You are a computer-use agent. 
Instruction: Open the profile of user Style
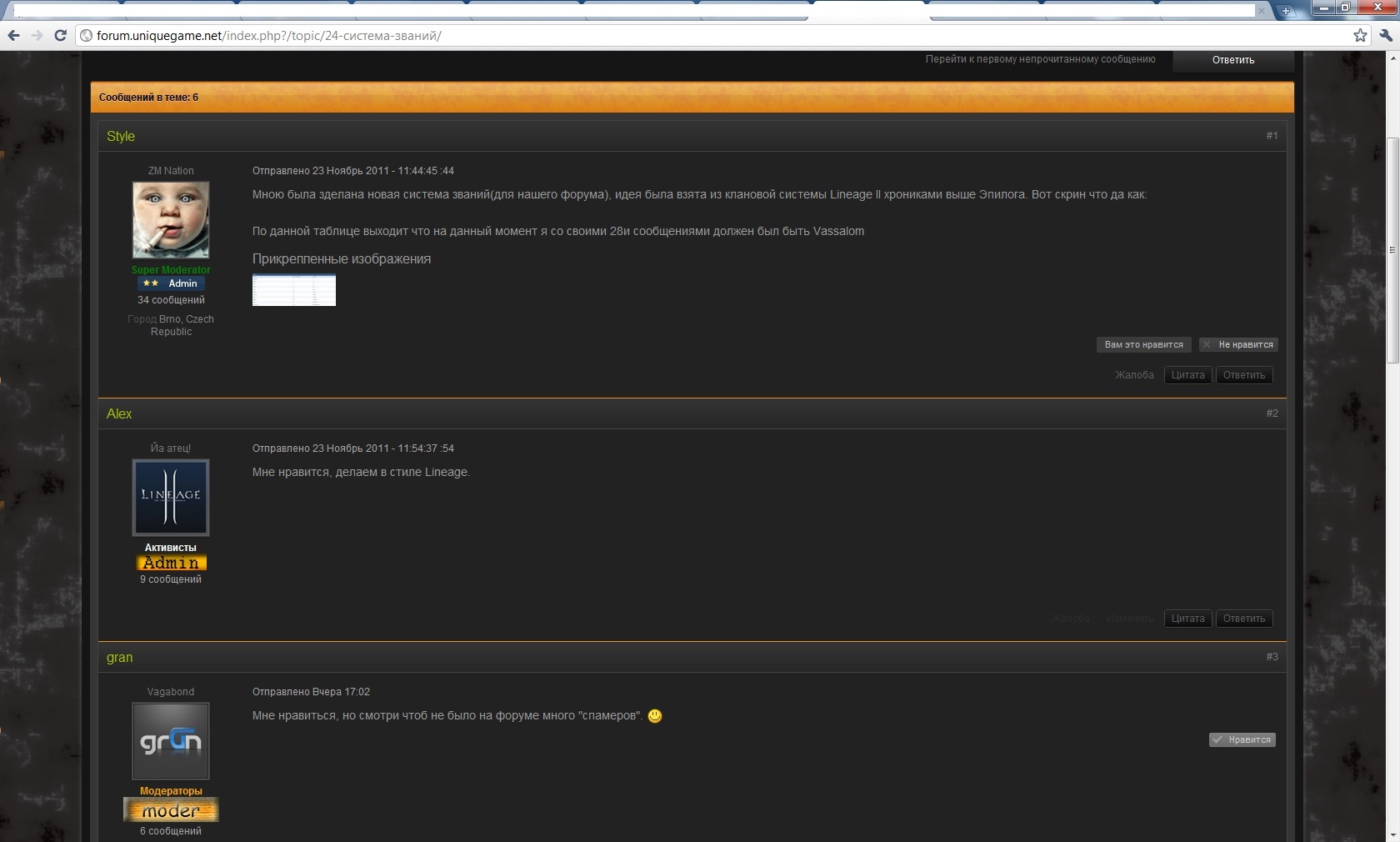click(x=121, y=136)
